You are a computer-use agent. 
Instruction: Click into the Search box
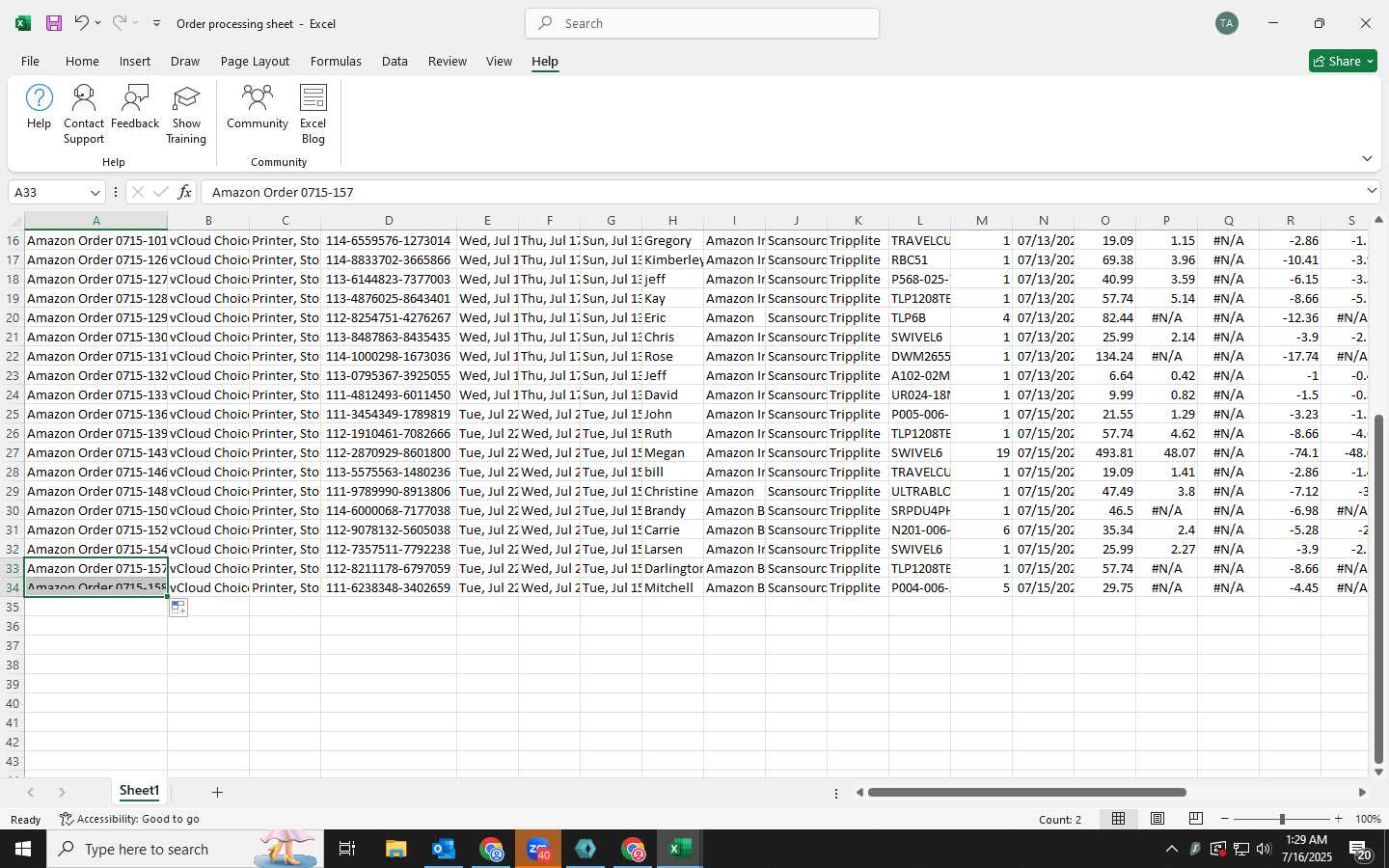point(702,23)
